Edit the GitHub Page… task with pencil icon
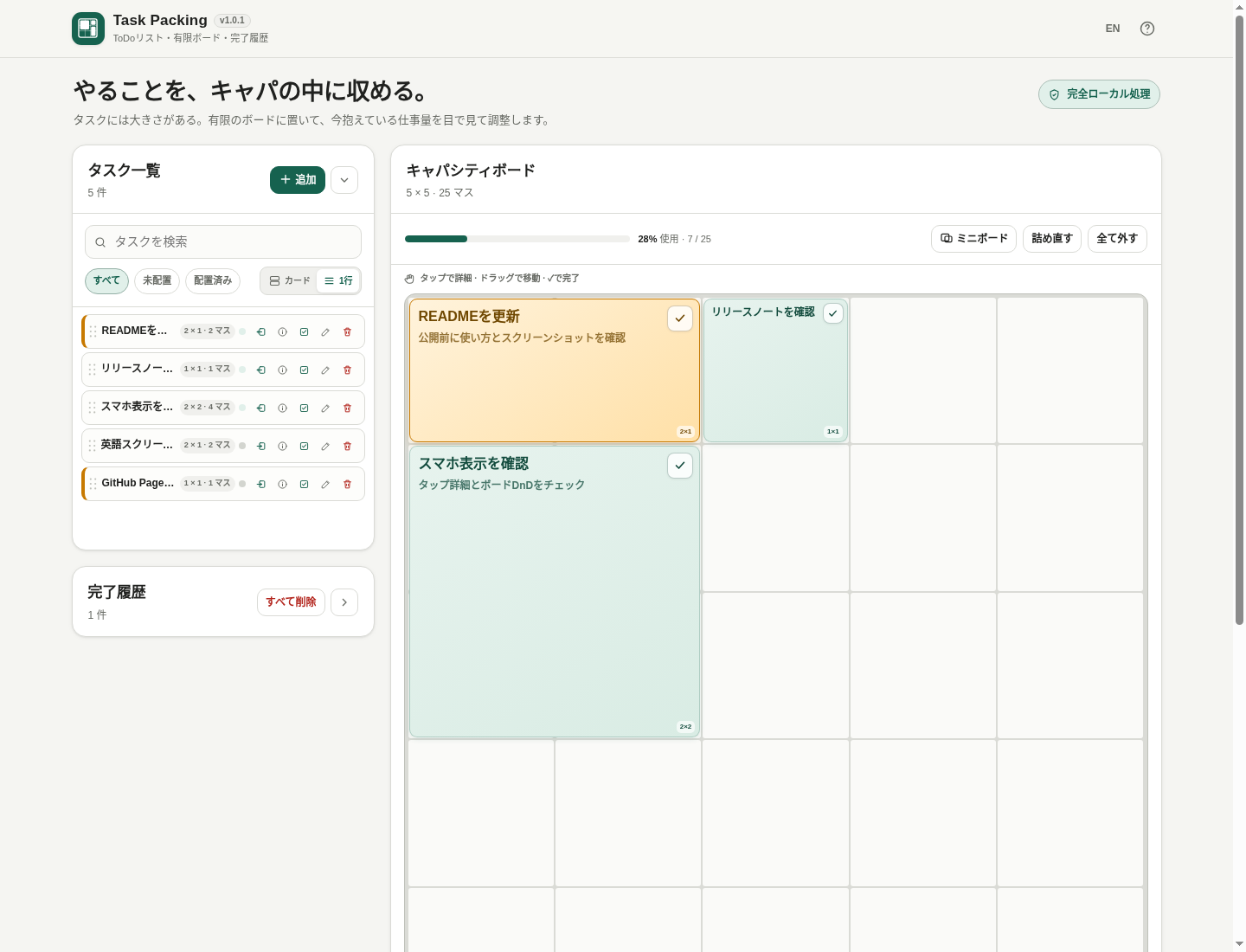Screen dimensions: 1246x952 pyautogui.click(x=325, y=484)
